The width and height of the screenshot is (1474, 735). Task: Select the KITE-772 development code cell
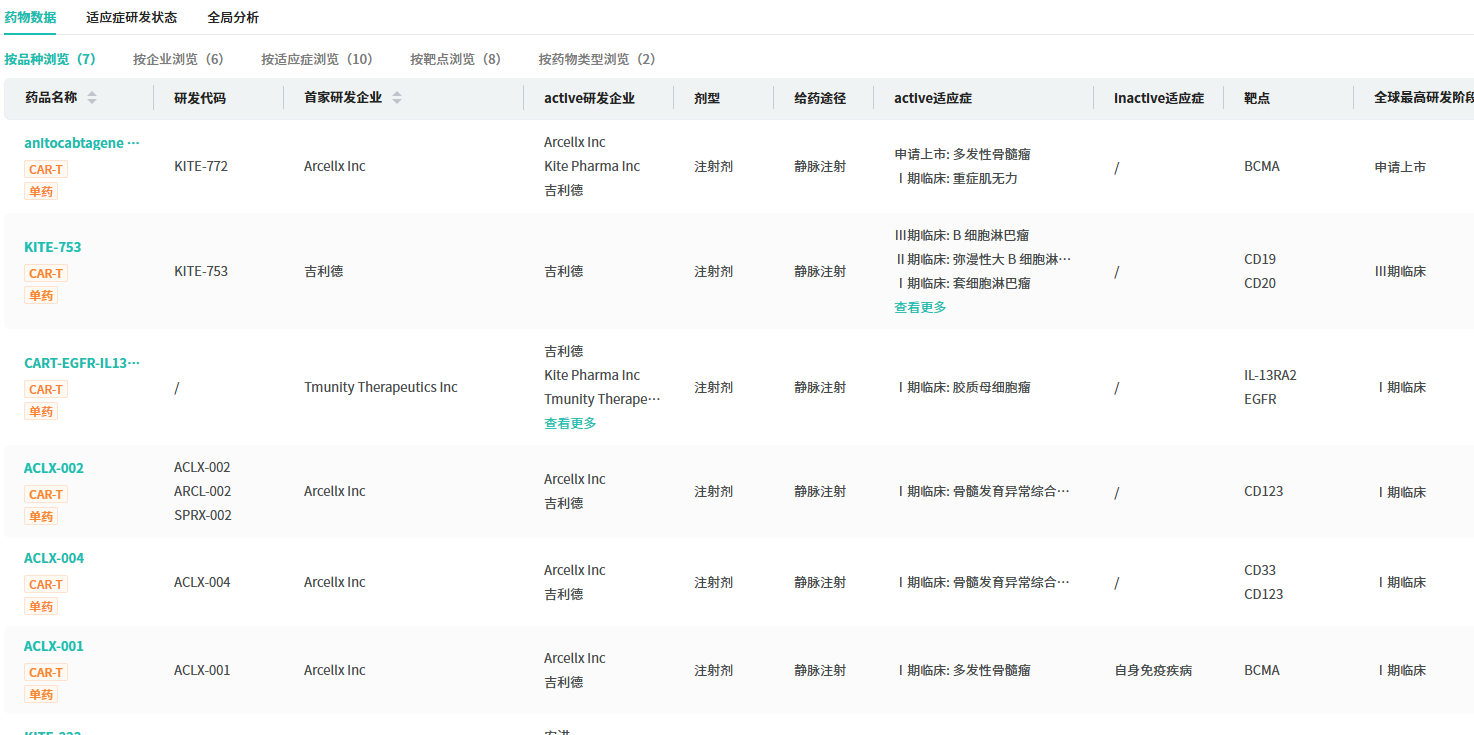point(201,166)
